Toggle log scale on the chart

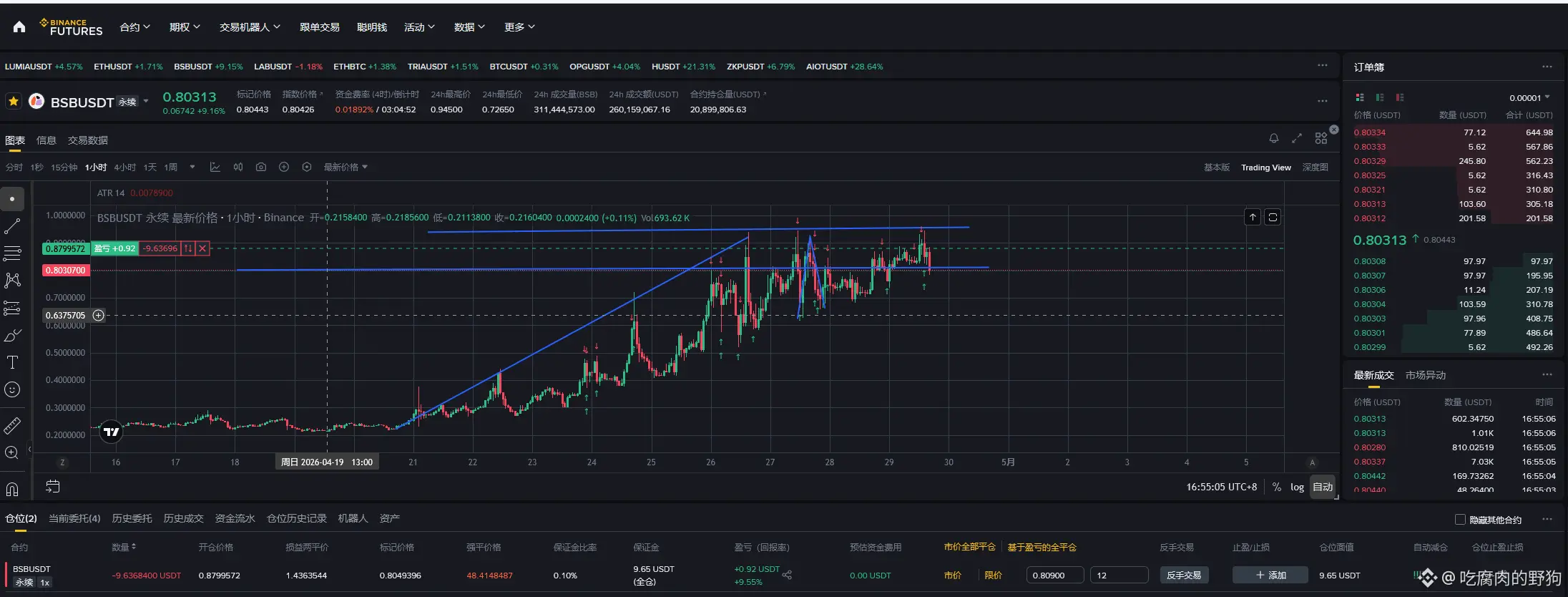[1297, 487]
